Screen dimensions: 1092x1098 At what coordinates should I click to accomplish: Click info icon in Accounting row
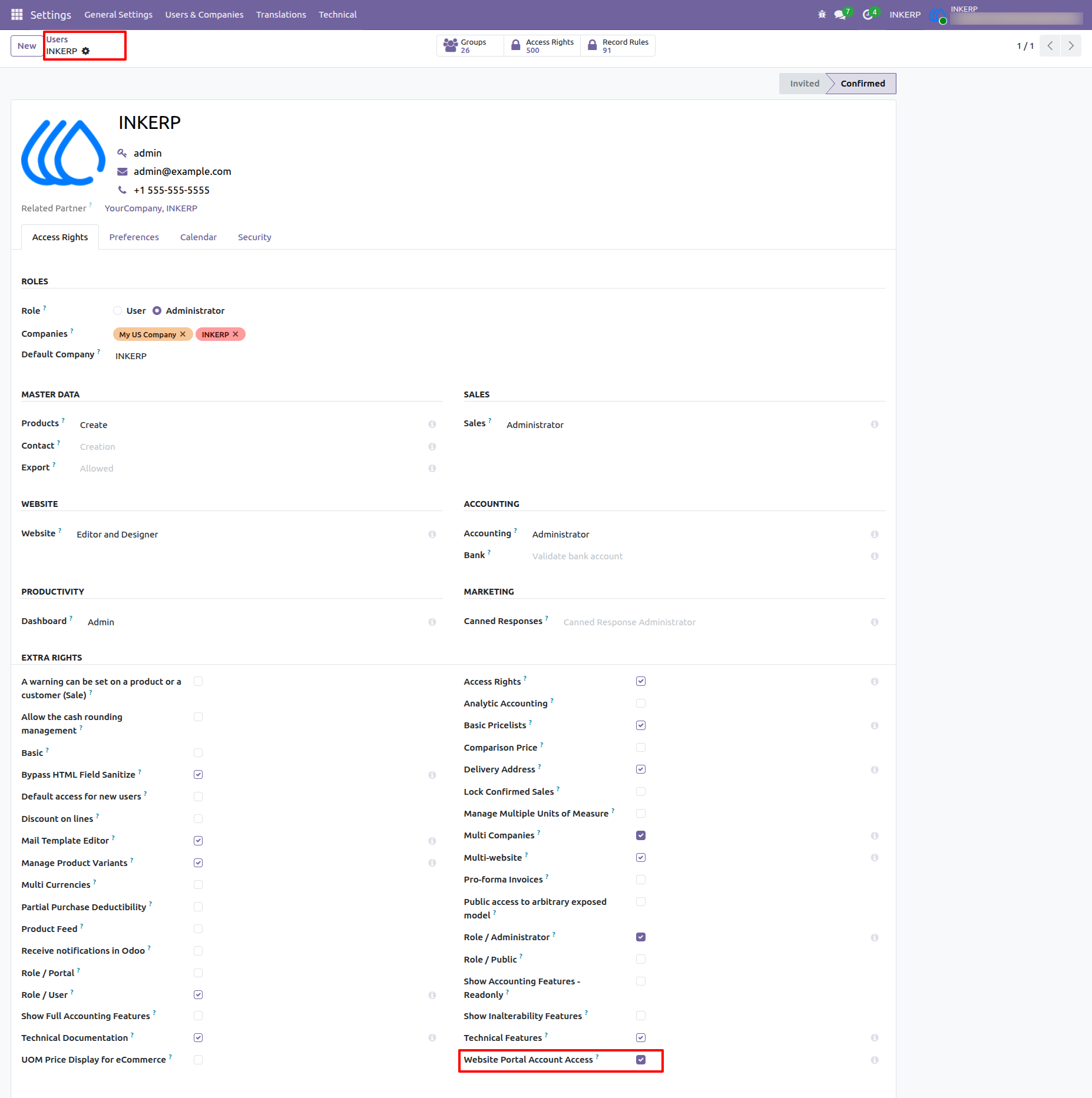[874, 534]
